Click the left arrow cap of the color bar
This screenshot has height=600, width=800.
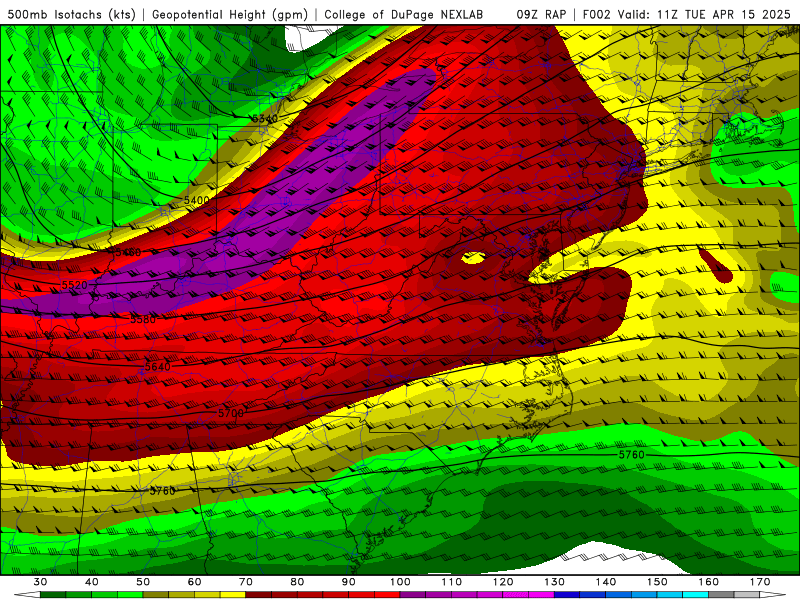click(x=27, y=595)
